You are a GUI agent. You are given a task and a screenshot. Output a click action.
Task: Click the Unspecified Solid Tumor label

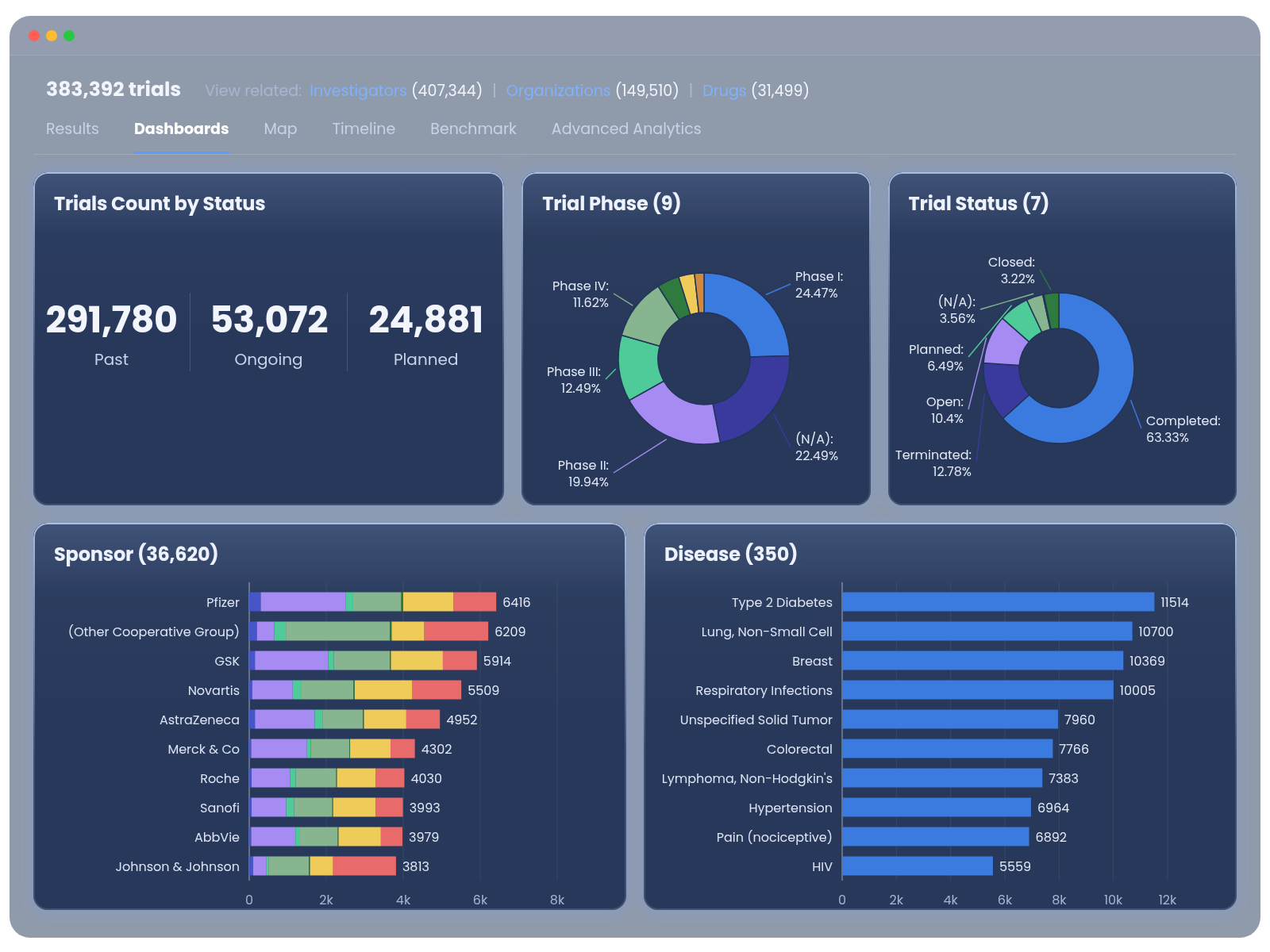point(756,720)
